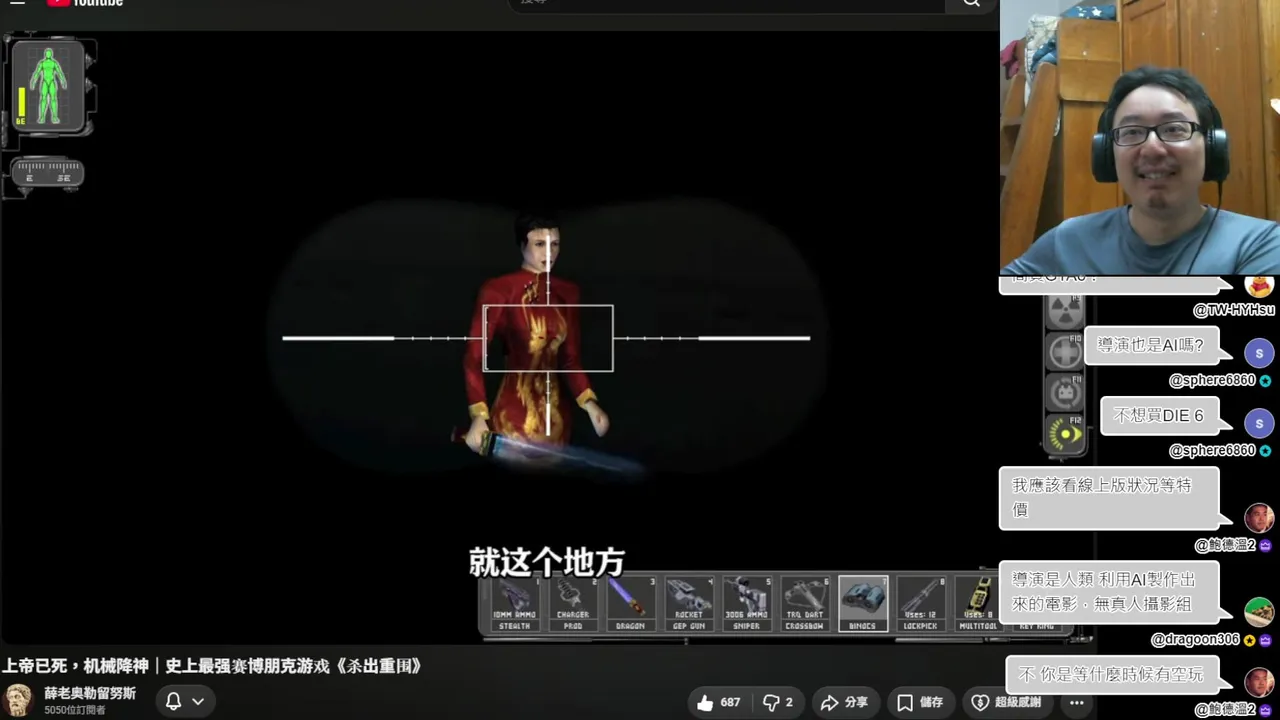This screenshot has width=1280, height=720.
Task: Open sphere6860's avatar beside 不想買DIE 6
Action: click(x=1259, y=423)
